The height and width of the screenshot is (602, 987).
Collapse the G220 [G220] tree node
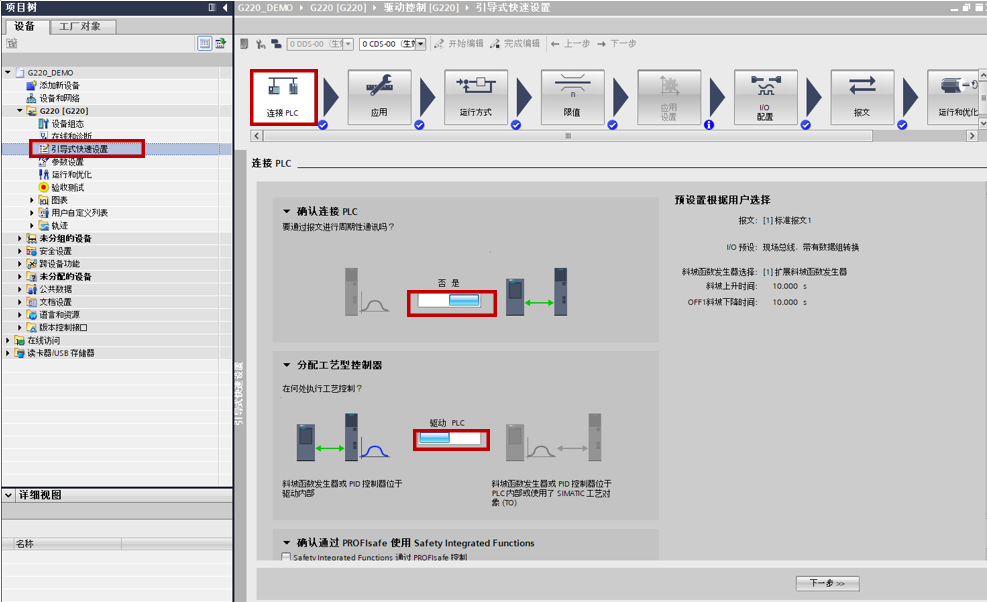[x=21, y=111]
